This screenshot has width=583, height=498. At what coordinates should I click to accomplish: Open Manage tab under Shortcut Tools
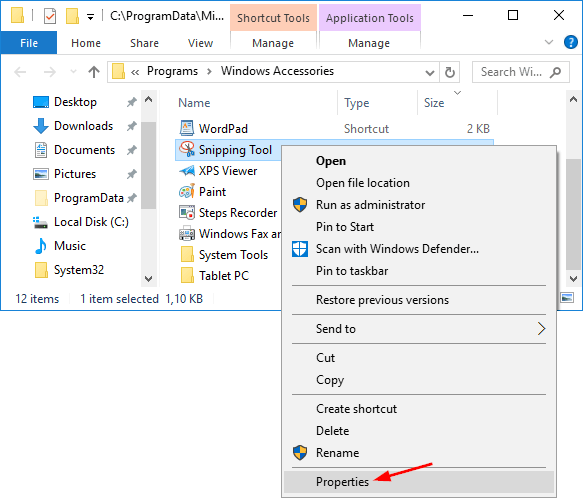[x=273, y=43]
